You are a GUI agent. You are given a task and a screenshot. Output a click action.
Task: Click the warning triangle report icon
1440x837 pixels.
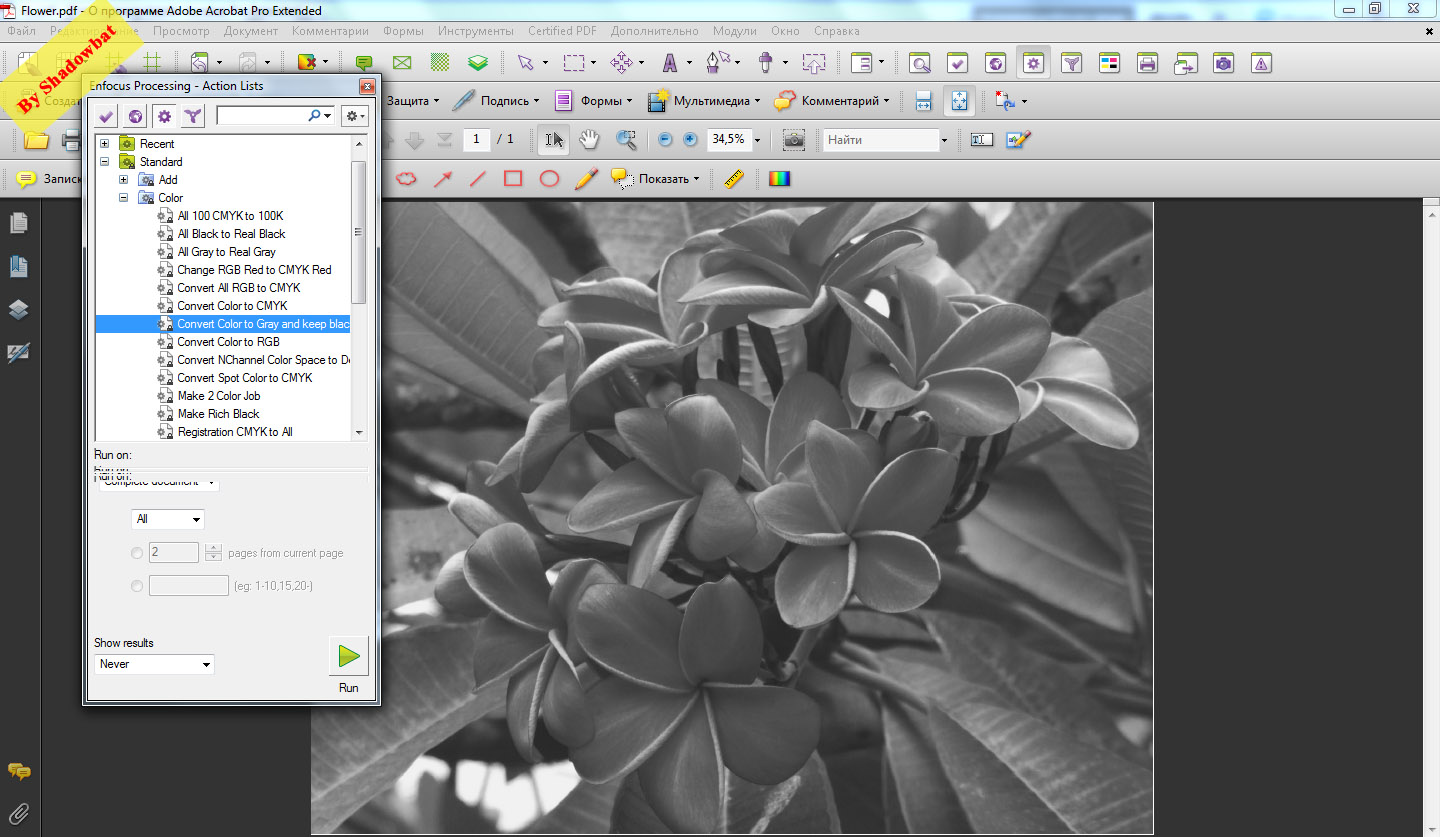point(1261,63)
